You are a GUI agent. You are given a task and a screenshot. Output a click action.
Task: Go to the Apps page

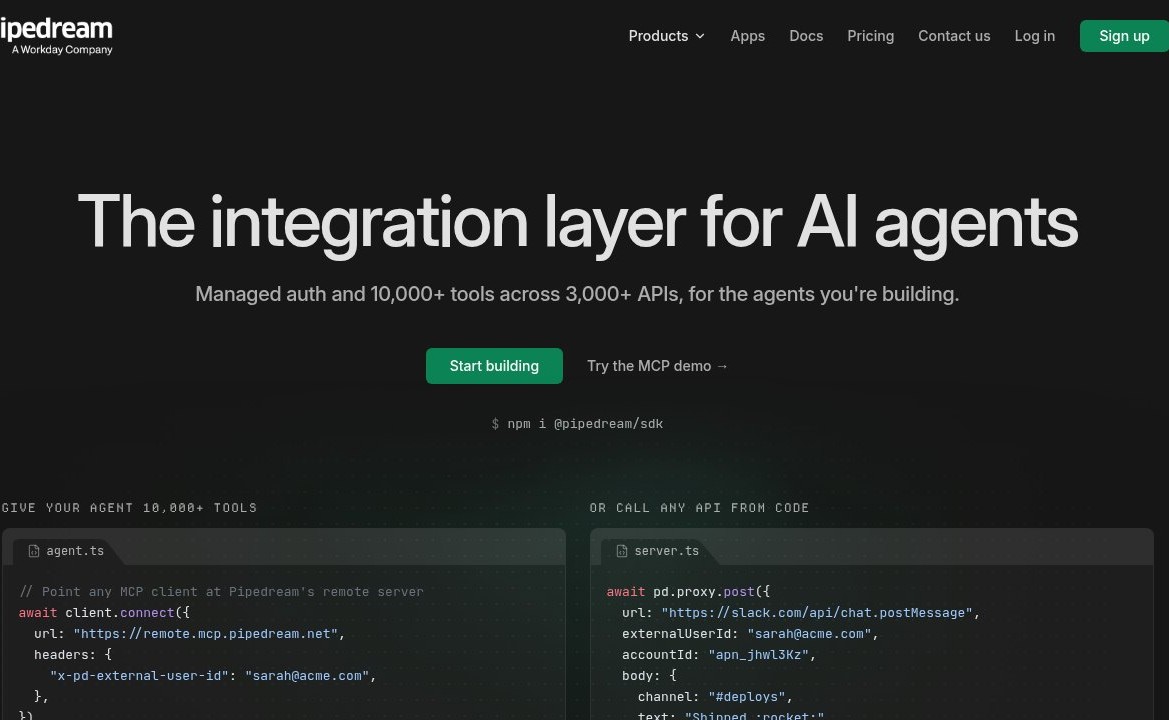(747, 36)
